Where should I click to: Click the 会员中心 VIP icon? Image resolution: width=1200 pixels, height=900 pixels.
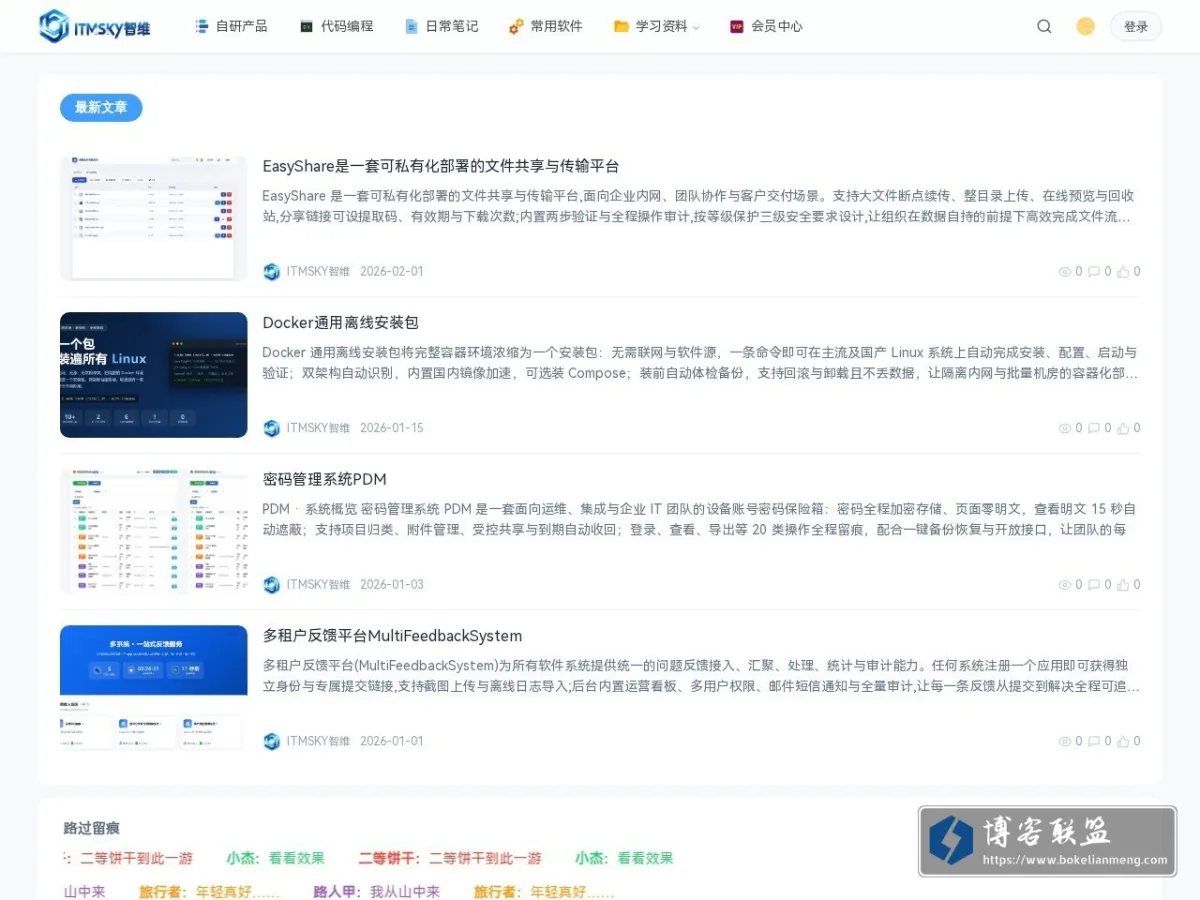[x=737, y=27]
